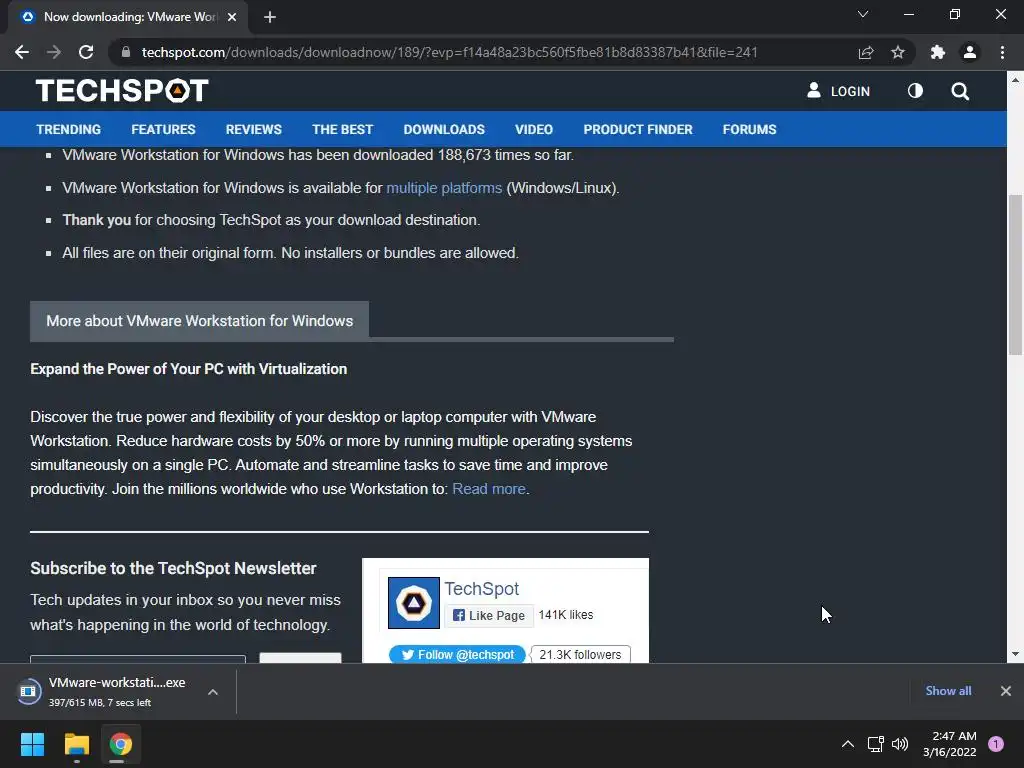The width and height of the screenshot is (1024, 768).
Task: Click the page scrollbar up arrow
Action: click(1016, 80)
